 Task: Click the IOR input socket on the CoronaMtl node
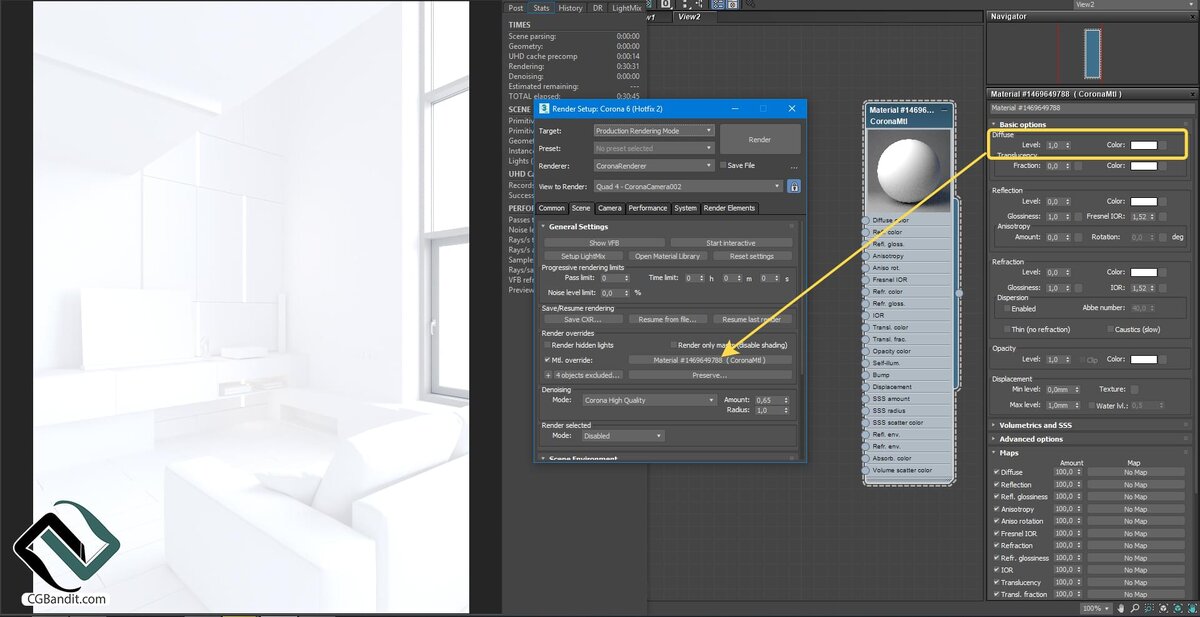click(x=866, y=315)
